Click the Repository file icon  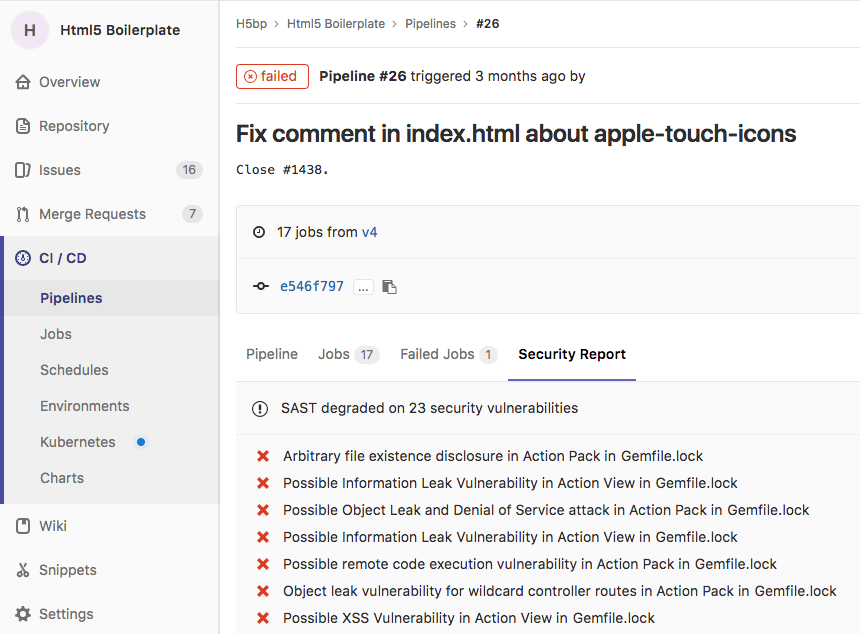click(x=23, y=126)
